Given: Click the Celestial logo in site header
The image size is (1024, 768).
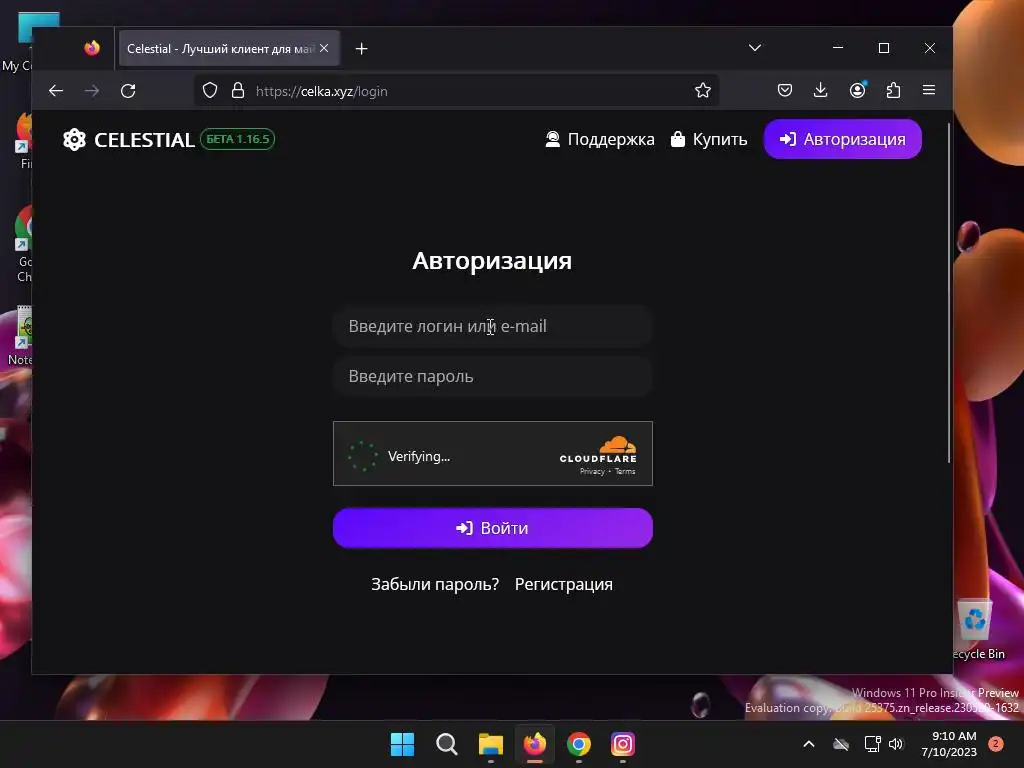Looking at the screenshot, I should coord(129,140).
